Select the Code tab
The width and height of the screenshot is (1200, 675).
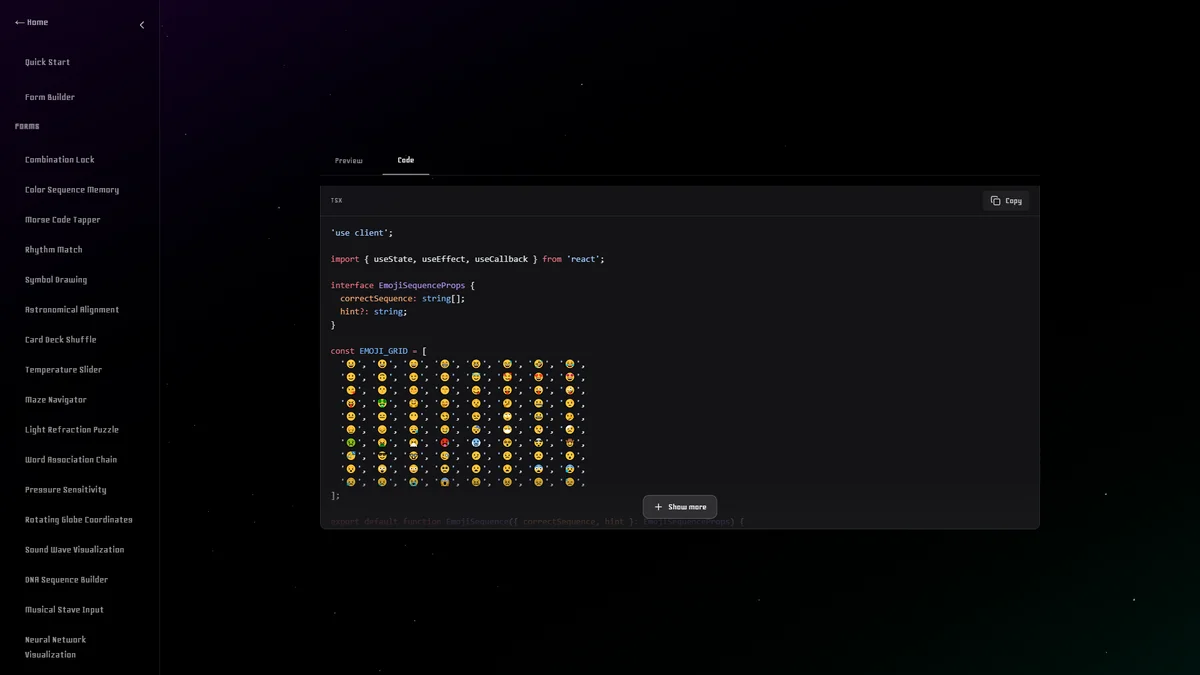click(x=405, y=160)
